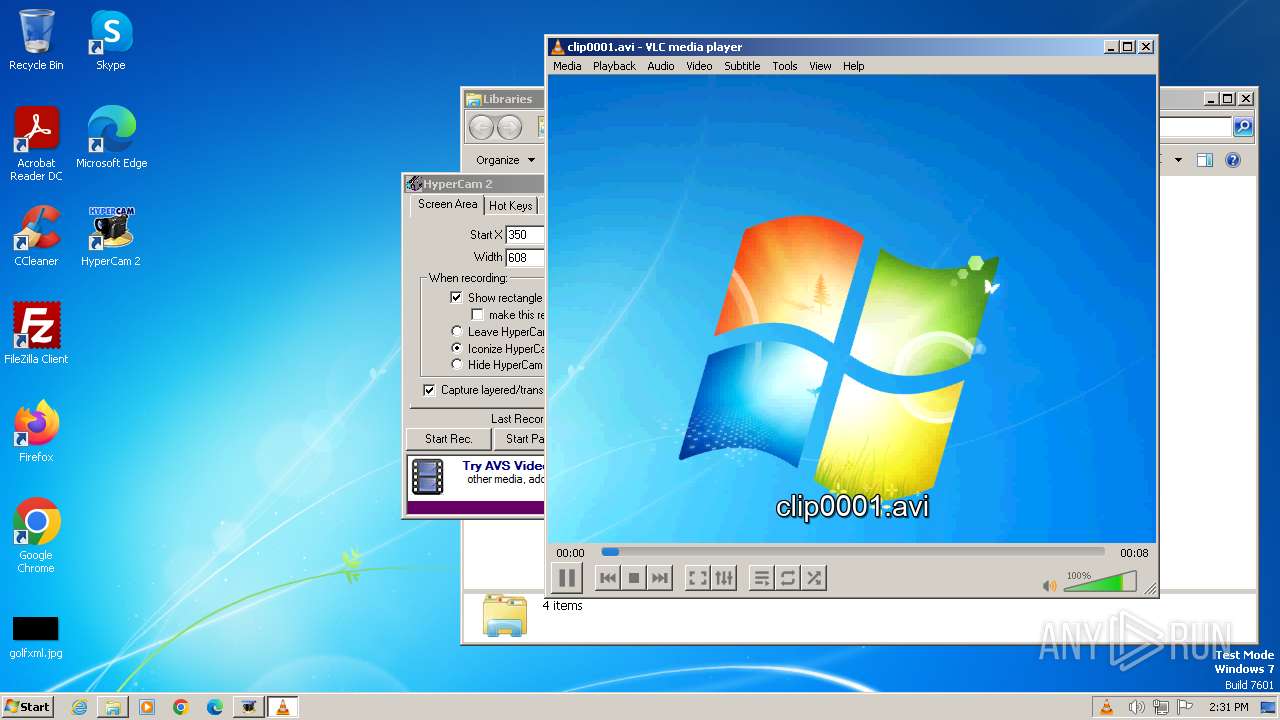Open Acrobat Reader DC shortcut
This screenshot has height=720, width=1280.
pyautogui.click(x=36, y=144)
